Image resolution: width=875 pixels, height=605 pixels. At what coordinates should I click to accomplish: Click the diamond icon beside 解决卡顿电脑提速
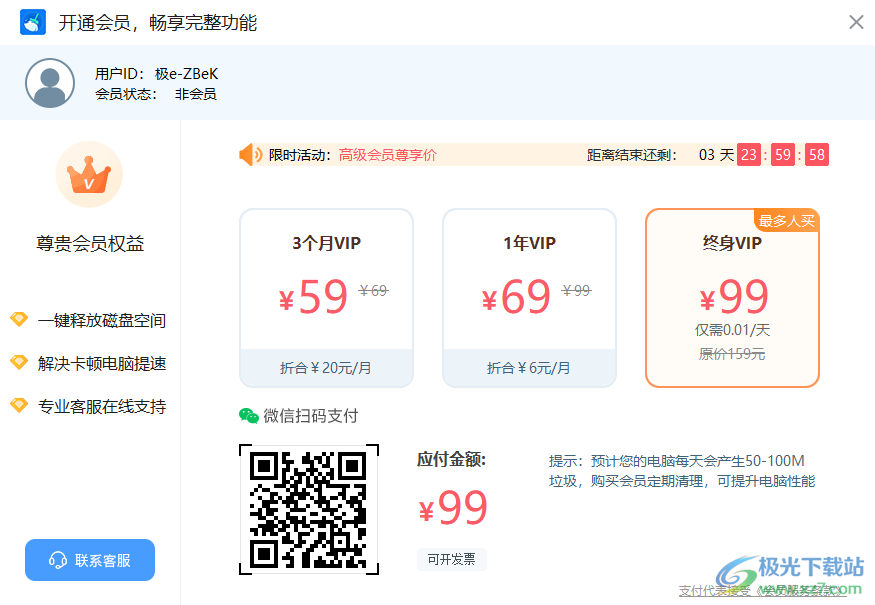[19, 363]
